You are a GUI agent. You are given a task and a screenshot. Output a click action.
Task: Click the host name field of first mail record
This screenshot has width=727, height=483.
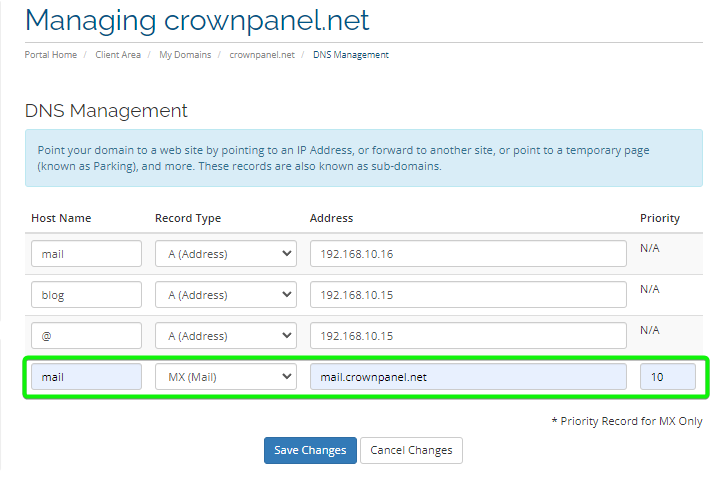[86, 254]
